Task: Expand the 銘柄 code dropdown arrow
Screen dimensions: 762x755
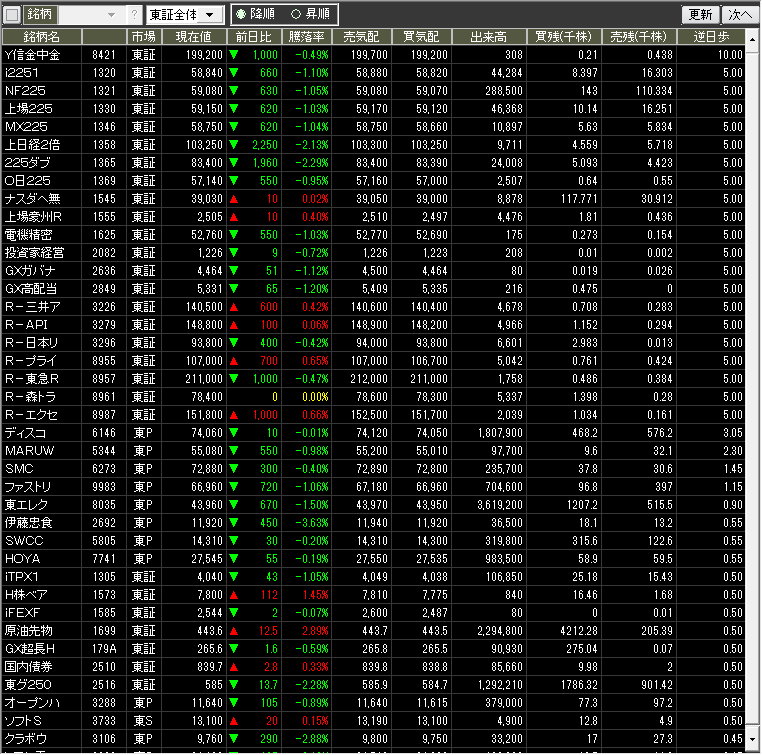Action: 110,15
